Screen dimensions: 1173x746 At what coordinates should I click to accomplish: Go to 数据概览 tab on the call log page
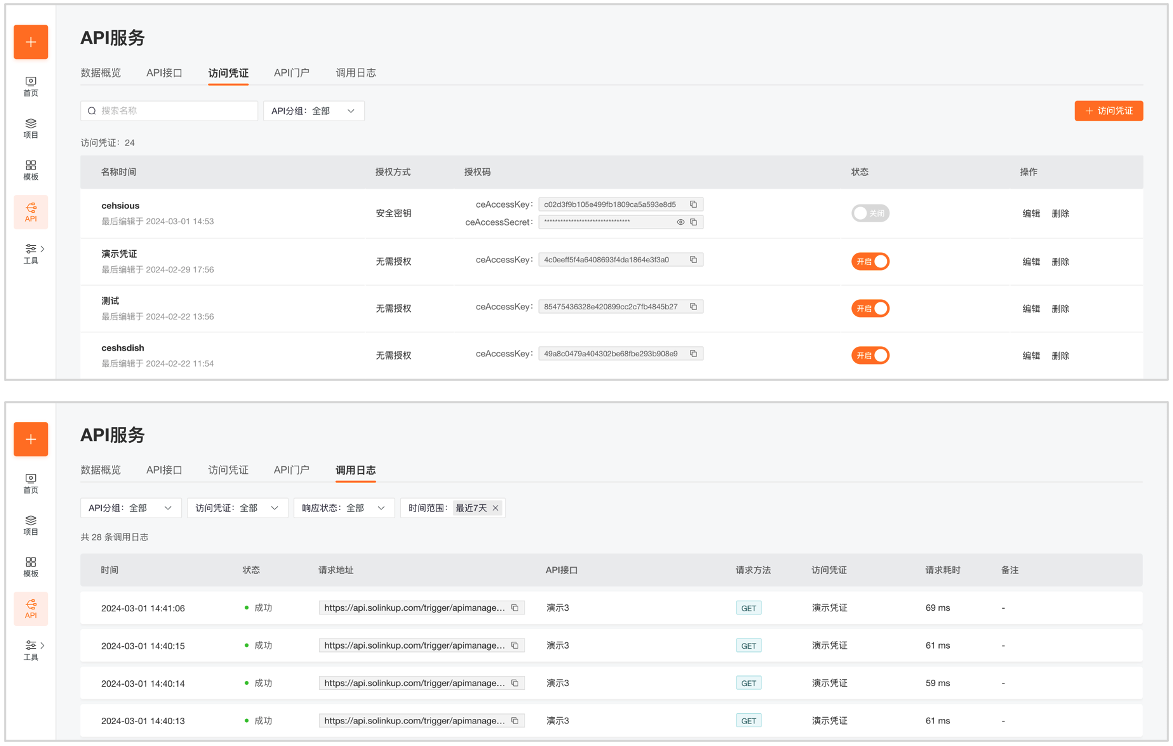(x=101, y=470)
